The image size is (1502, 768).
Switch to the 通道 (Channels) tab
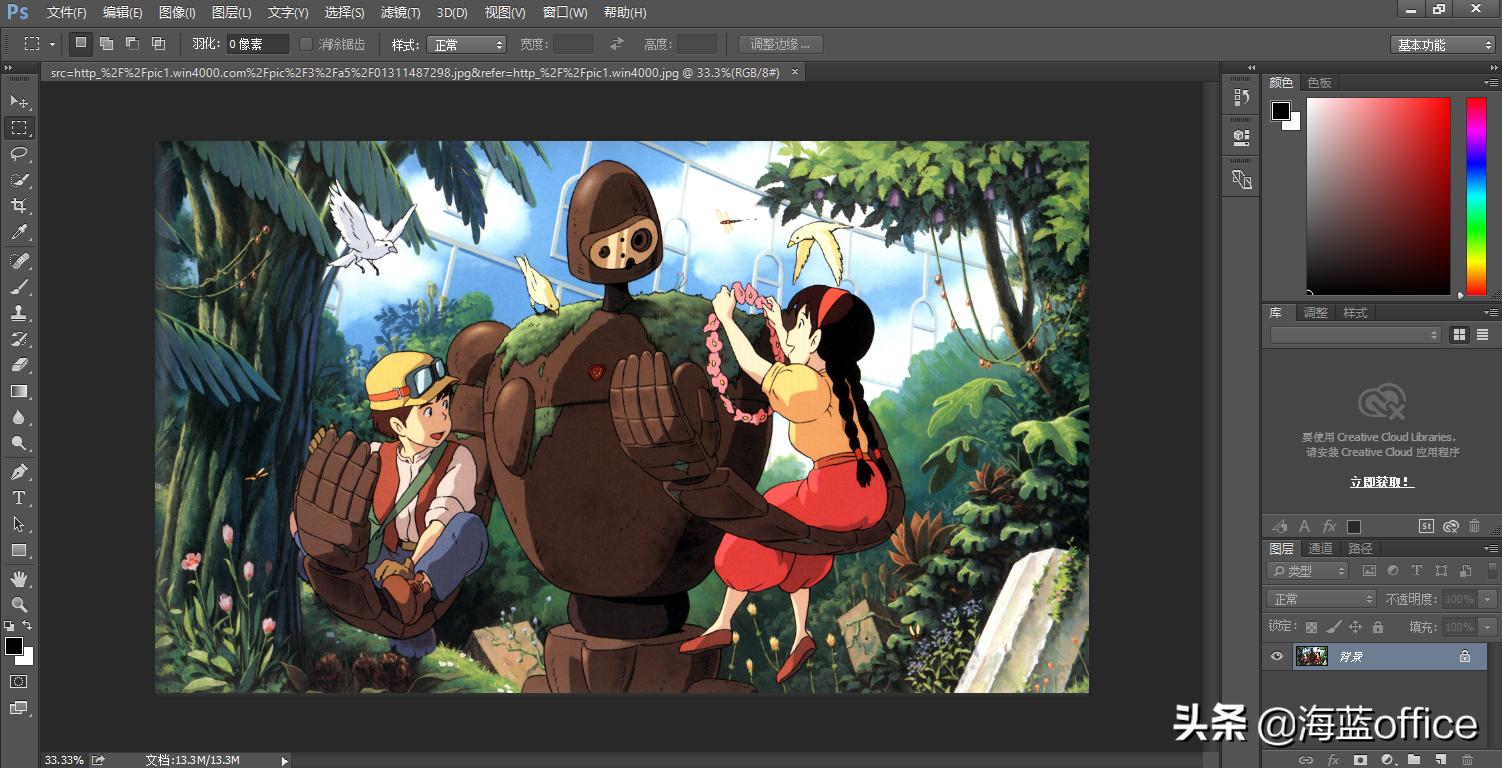[1319, 548]
